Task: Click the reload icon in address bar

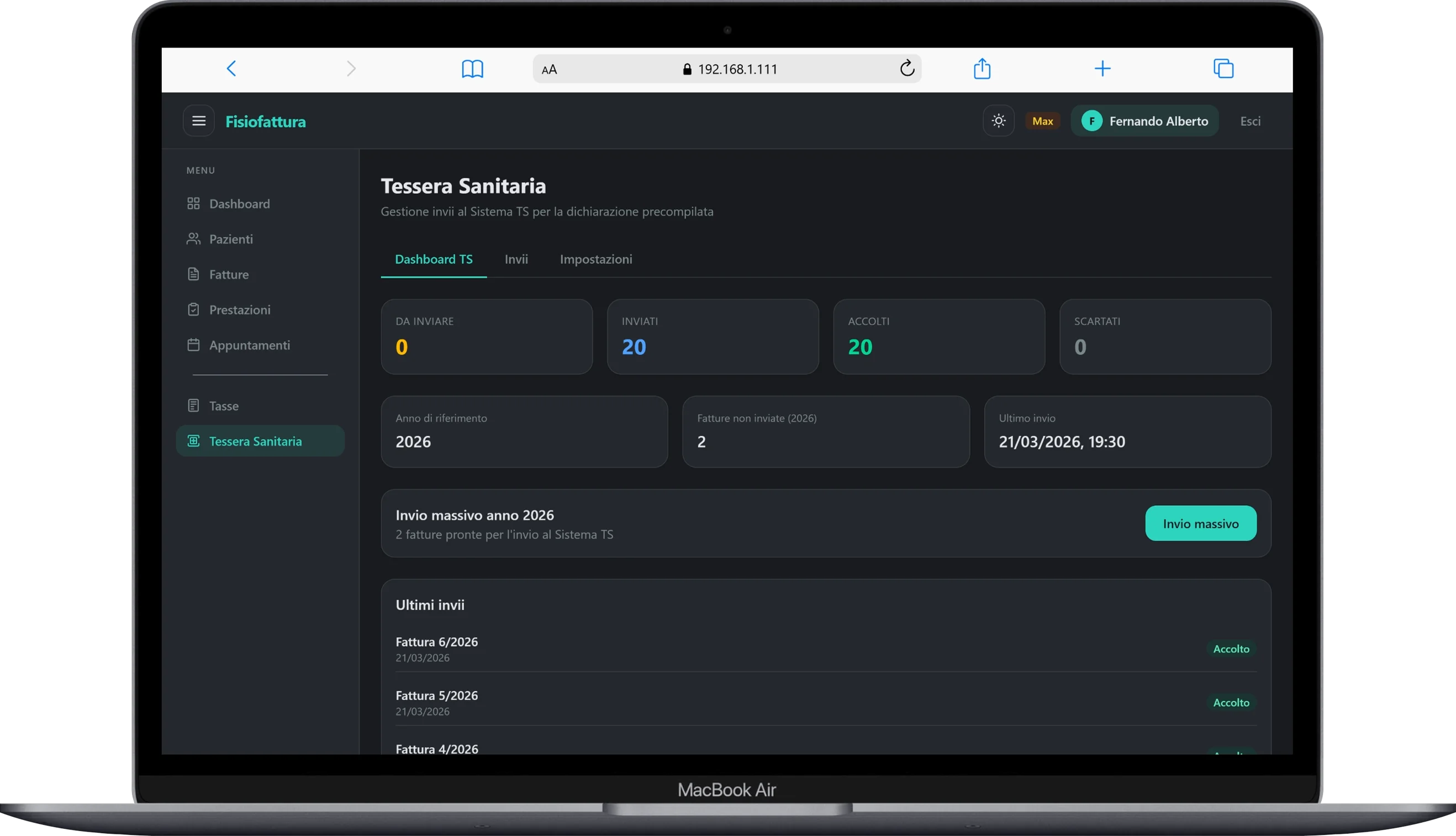Action: coord(907,68)
